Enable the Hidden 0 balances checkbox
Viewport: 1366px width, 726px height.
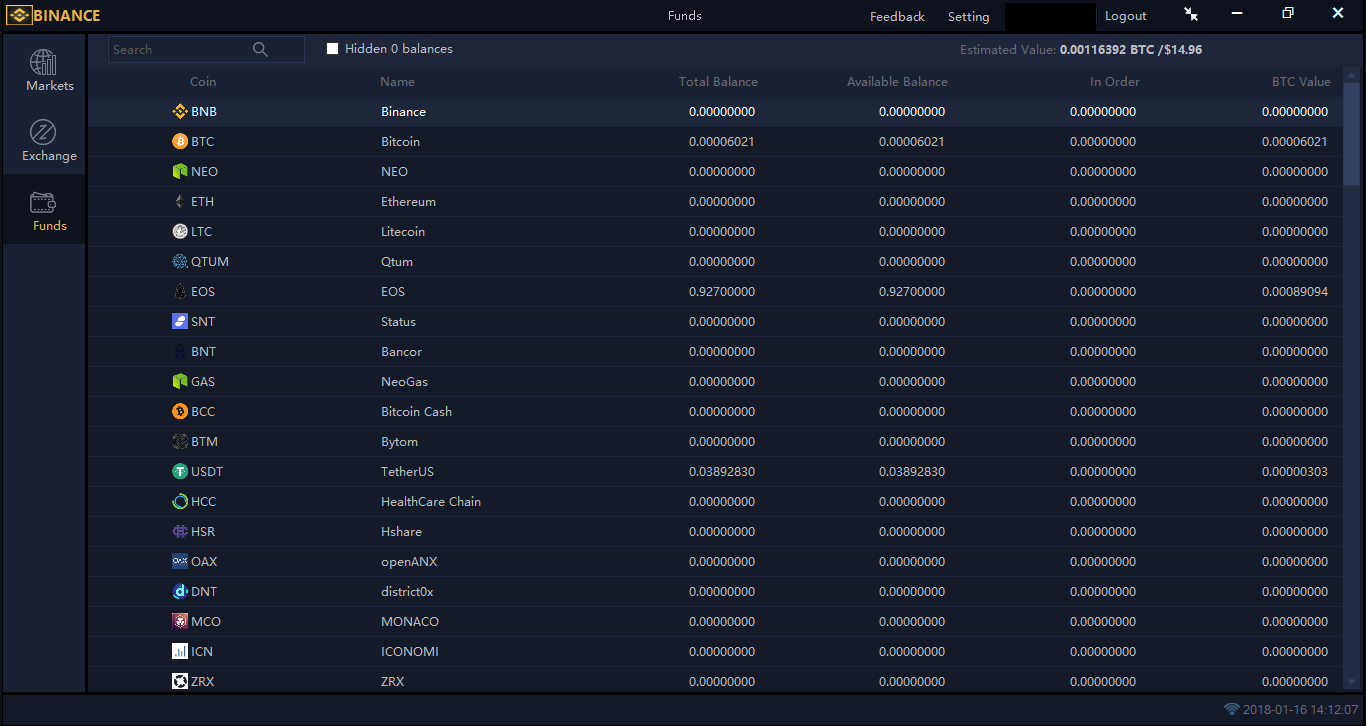tap(333, 49)
